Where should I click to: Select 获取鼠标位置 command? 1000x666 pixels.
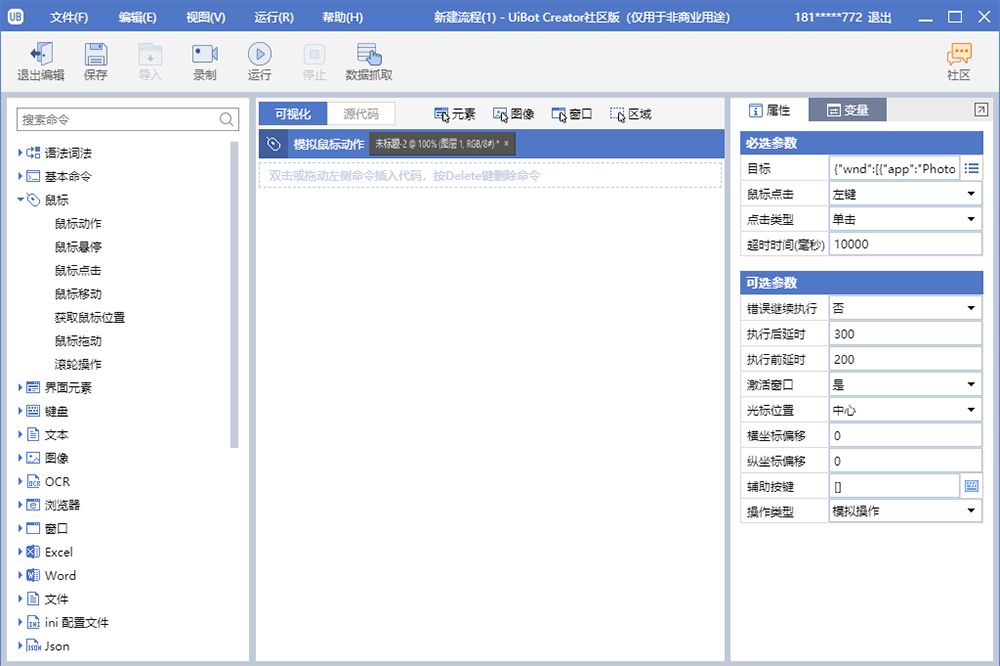(90, 317)
